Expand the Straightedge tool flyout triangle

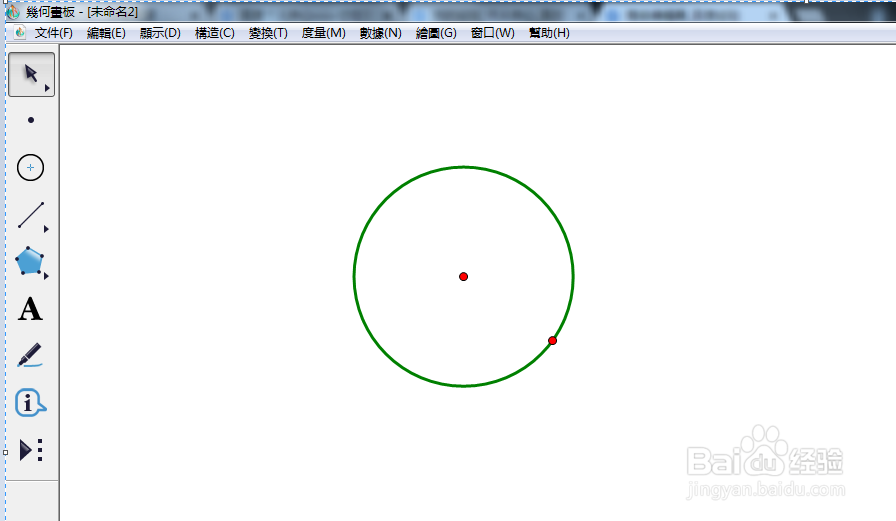46,229
